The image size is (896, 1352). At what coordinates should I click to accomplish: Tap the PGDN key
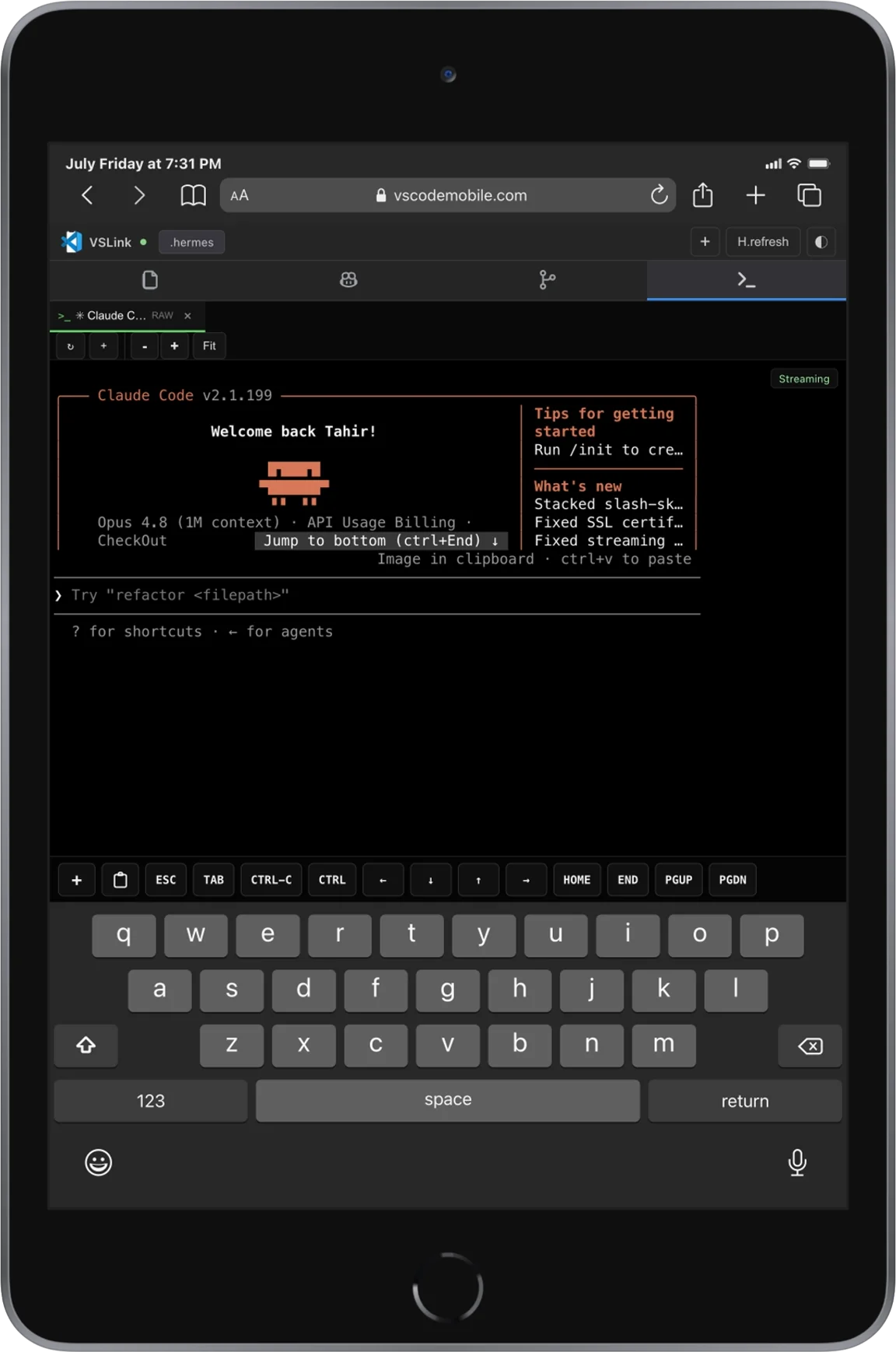(733, 880)
